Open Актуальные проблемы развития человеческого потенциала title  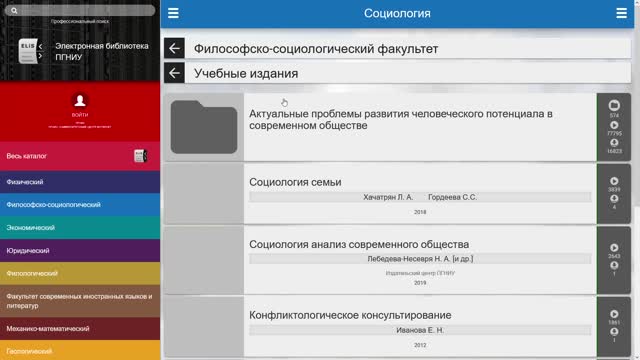[x=401, y=120]
